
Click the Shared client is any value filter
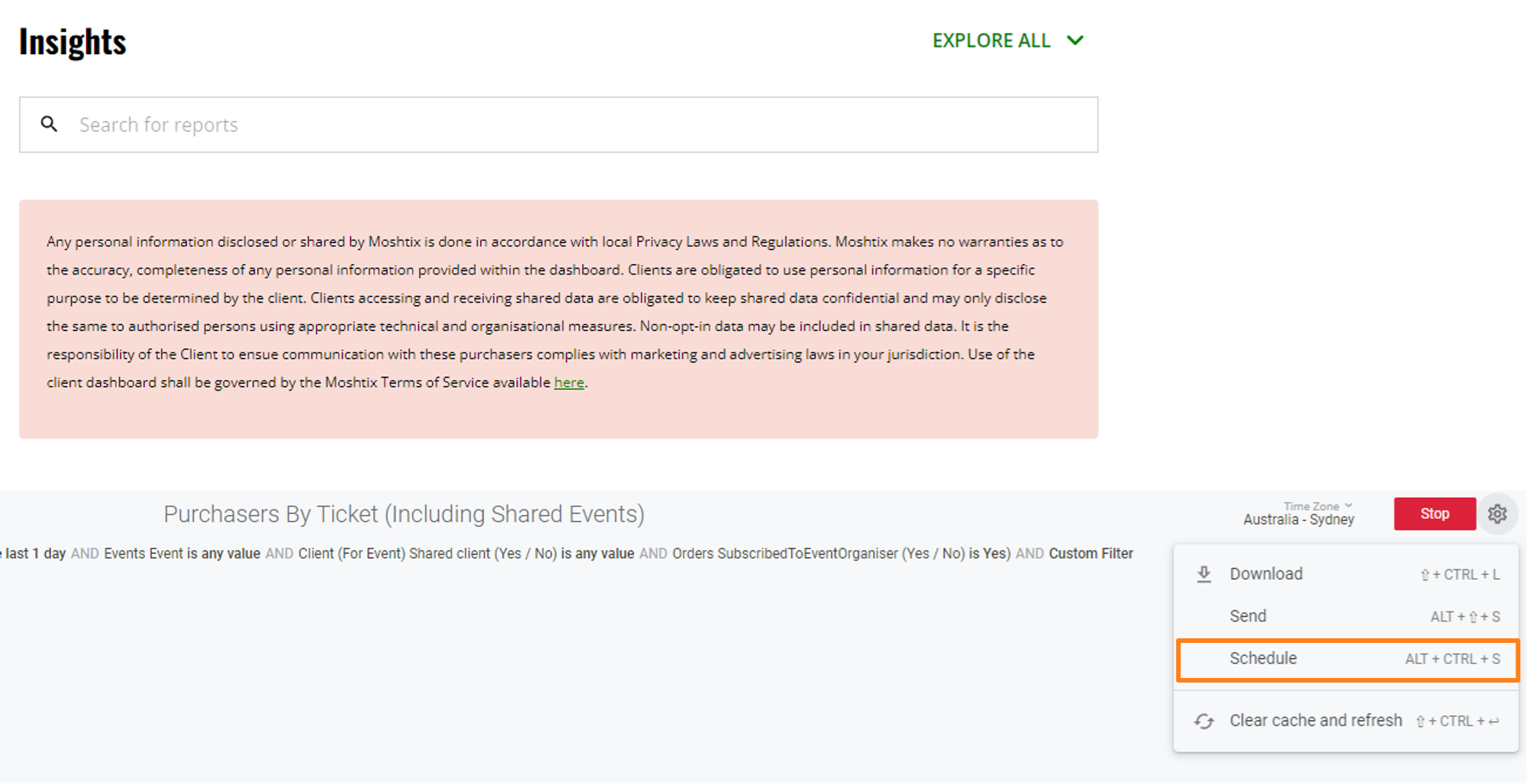466,554
